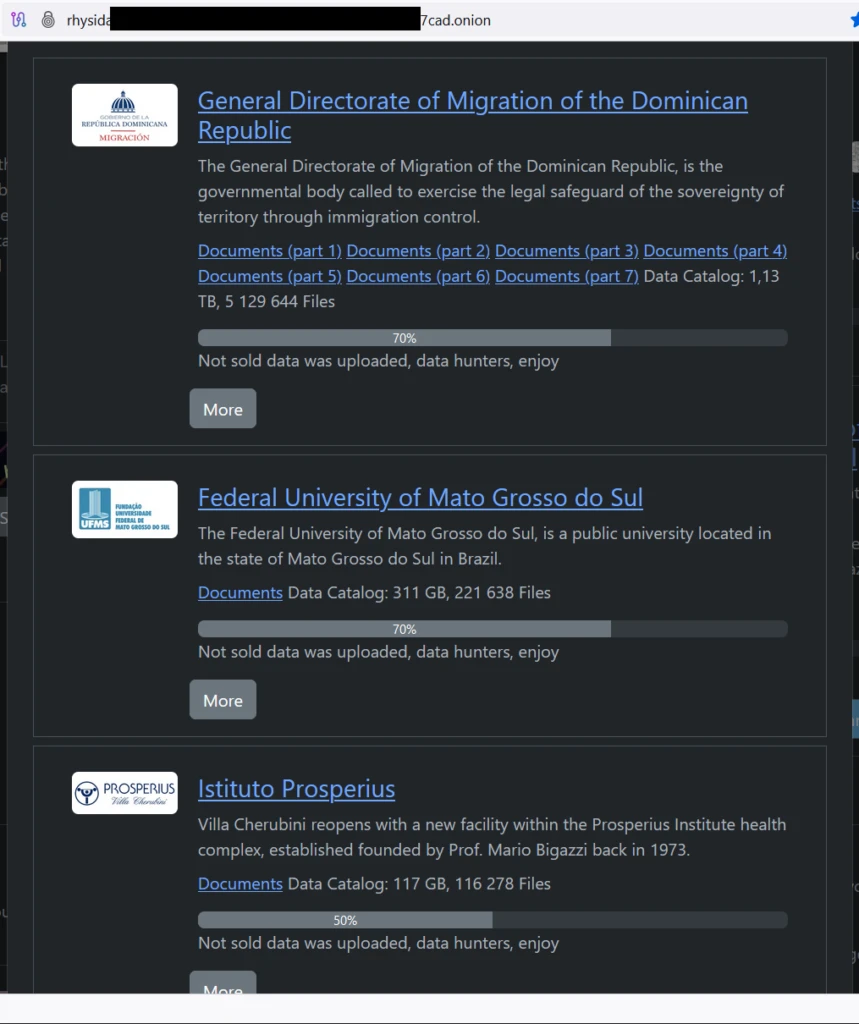Click More button under Federal University entry
The image size is (859, 1024).
click(223, 700)
